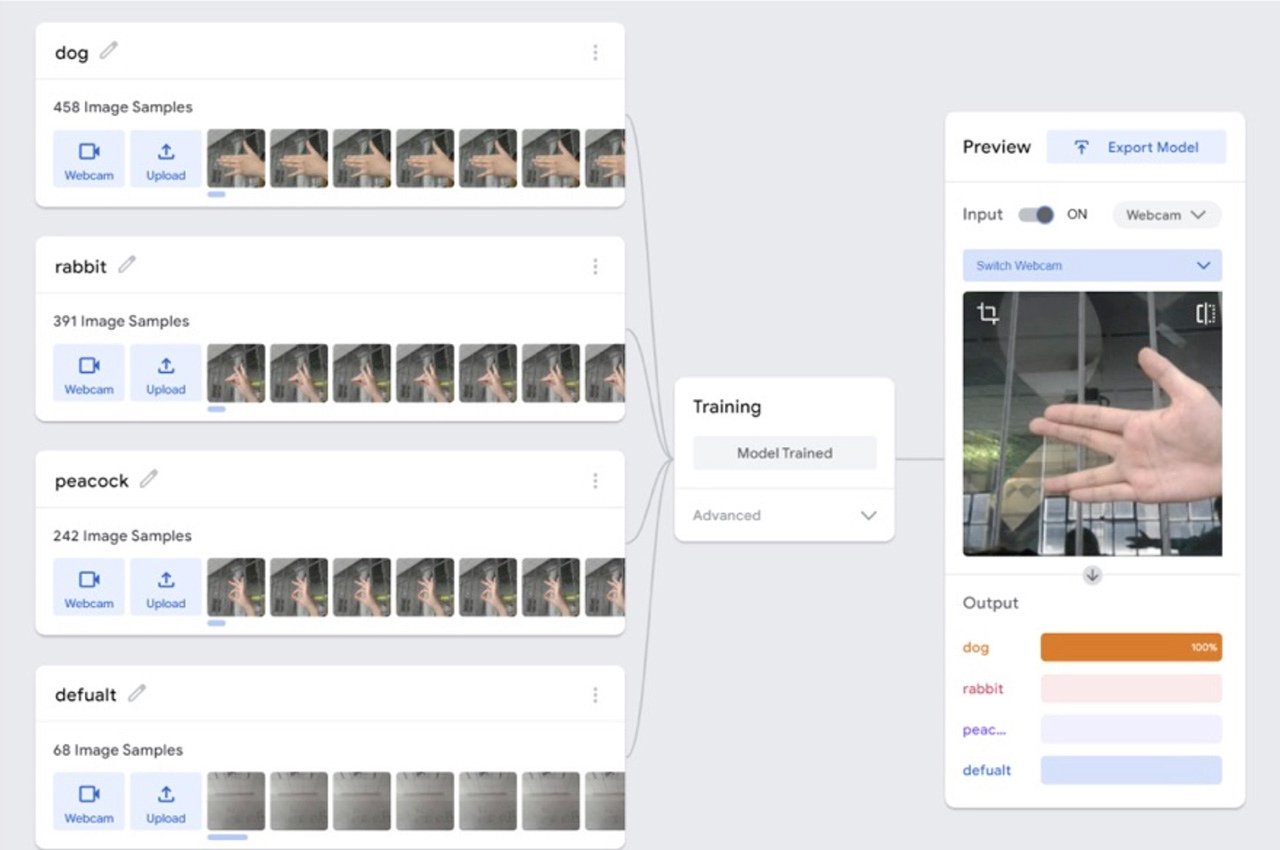Click the dog 100% confidence bar

[x=1130, y=647]
